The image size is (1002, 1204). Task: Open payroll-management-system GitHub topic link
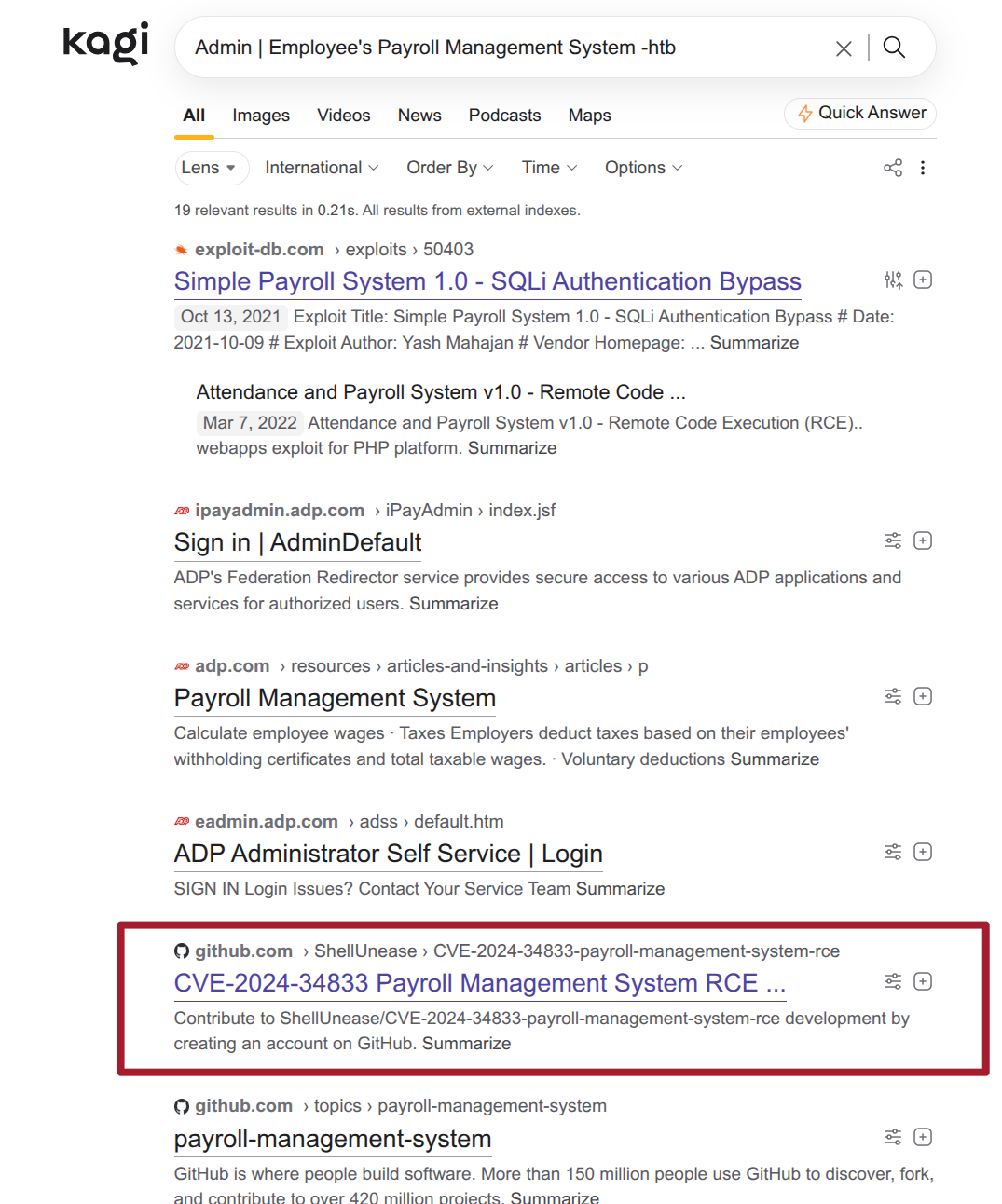coord(333,1139)
